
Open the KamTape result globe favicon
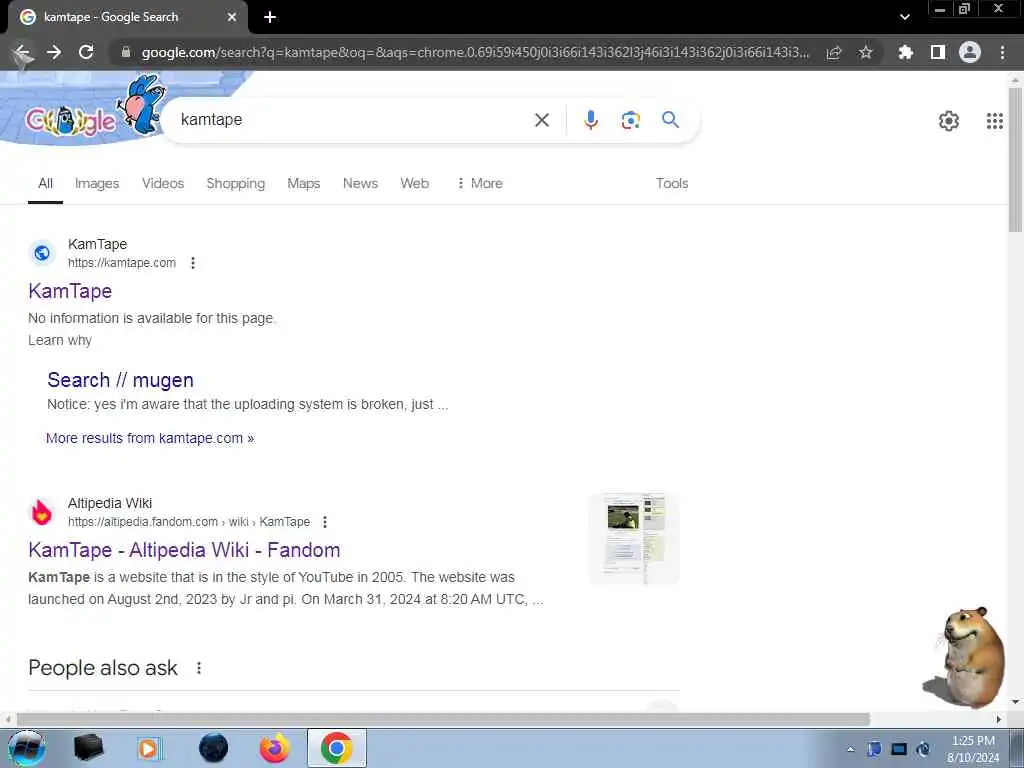(x=42, y=253)
